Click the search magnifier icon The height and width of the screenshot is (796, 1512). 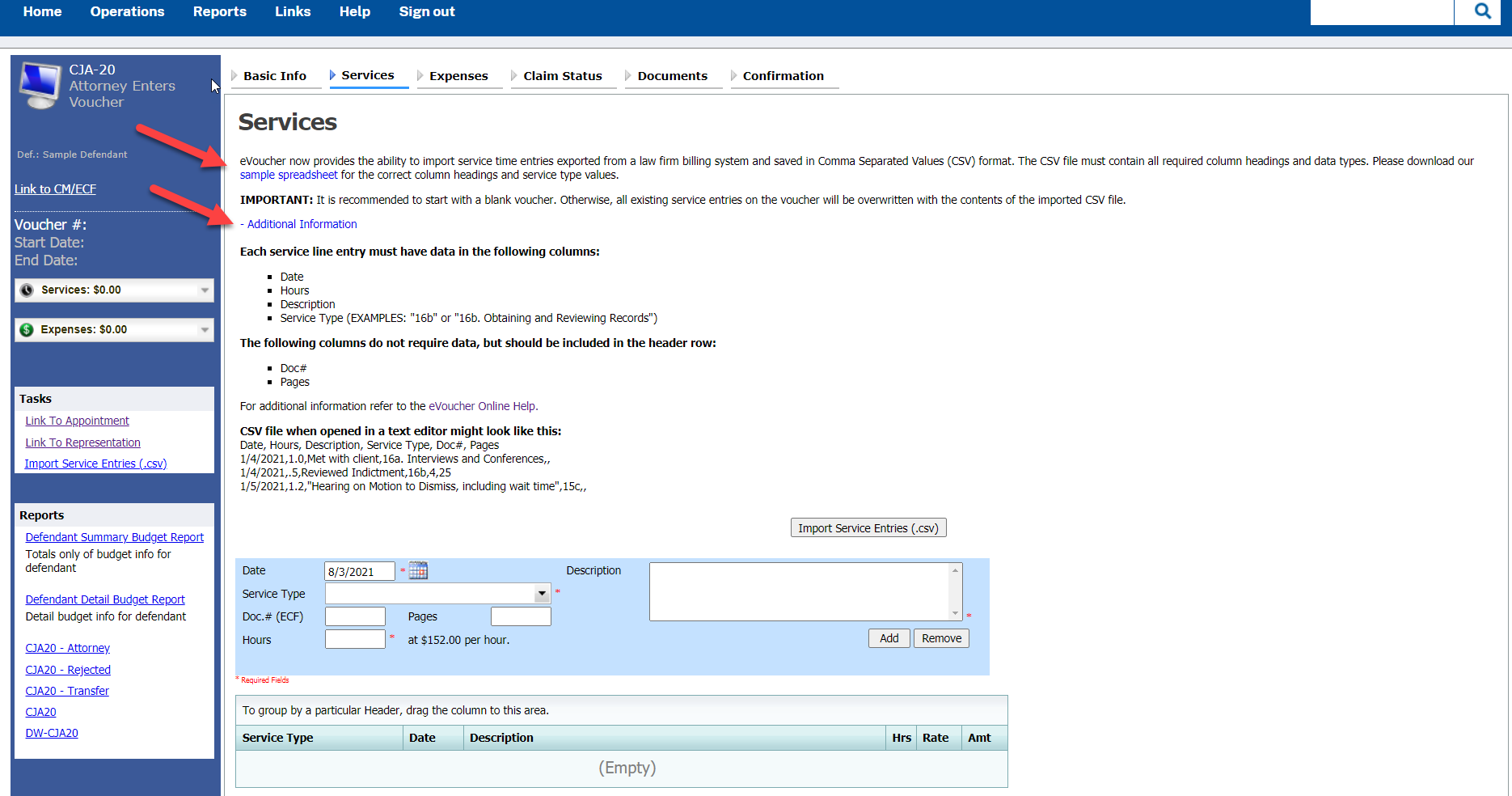1482,11
